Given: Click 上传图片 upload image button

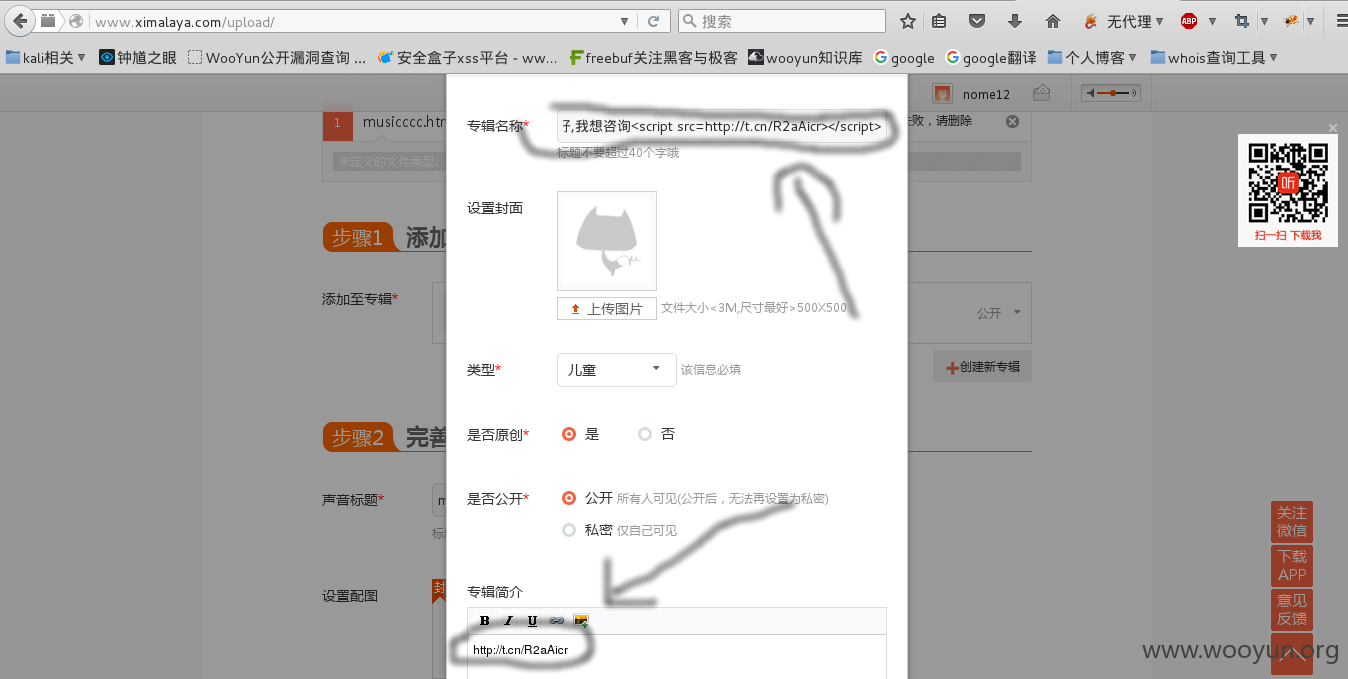Looking at the screenshot, I should [607, 308].
